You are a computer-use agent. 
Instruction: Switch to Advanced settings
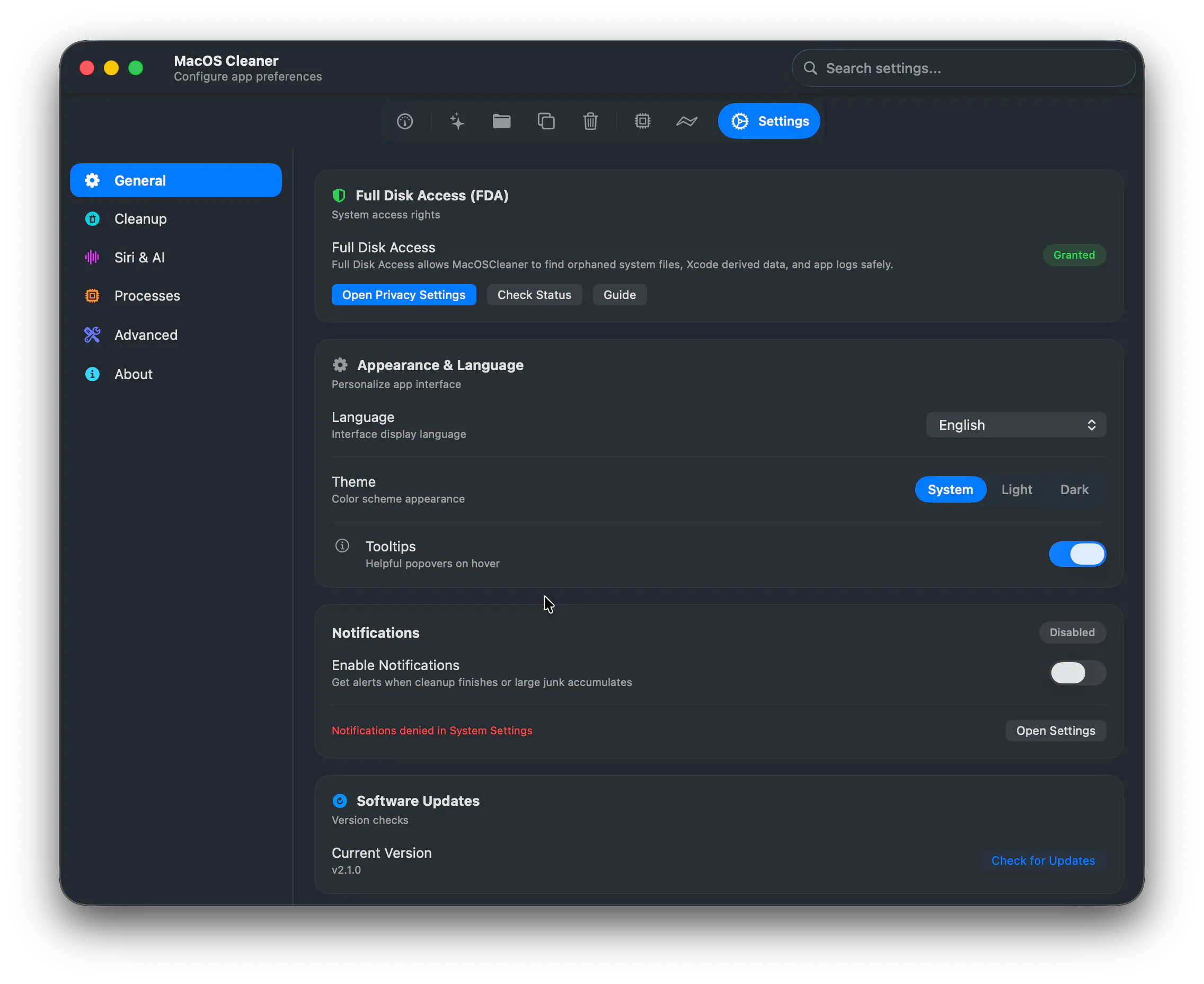point(175,335)
